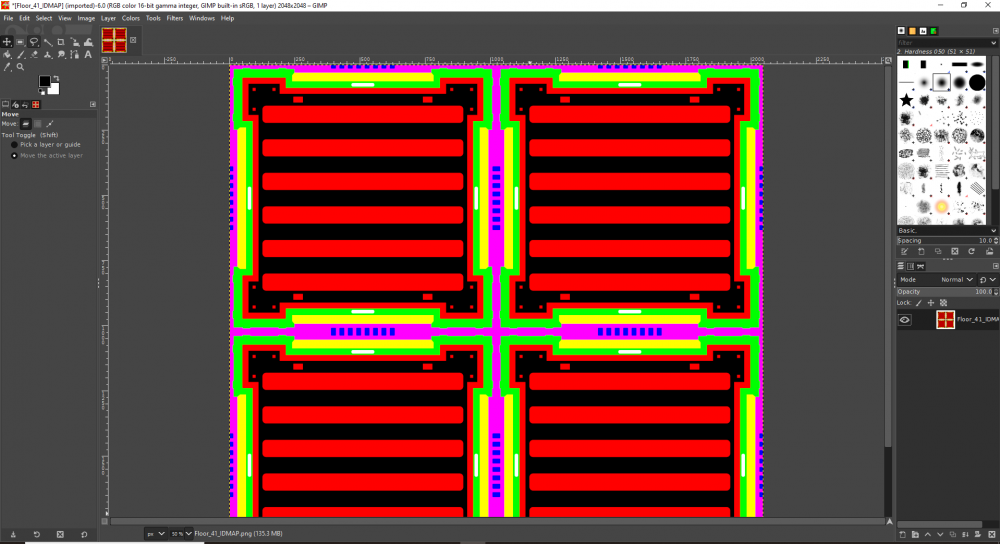Select the Move tool in the toolbox
Screen dimensions: 1000x544
pyautogui.click(x=7, y=42)
